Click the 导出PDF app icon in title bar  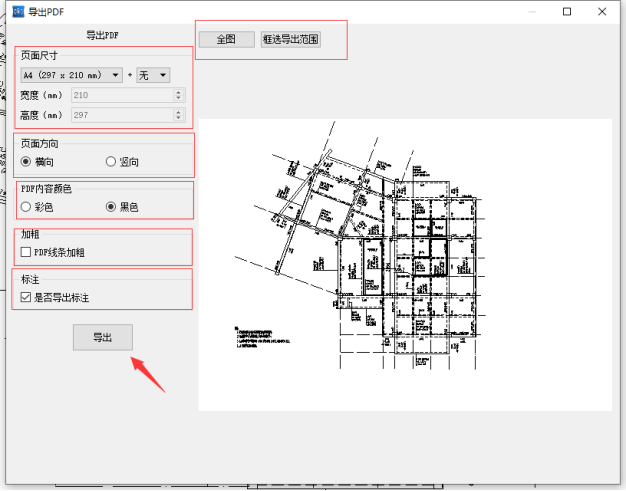pyautogui.click(x=18, y=12)
